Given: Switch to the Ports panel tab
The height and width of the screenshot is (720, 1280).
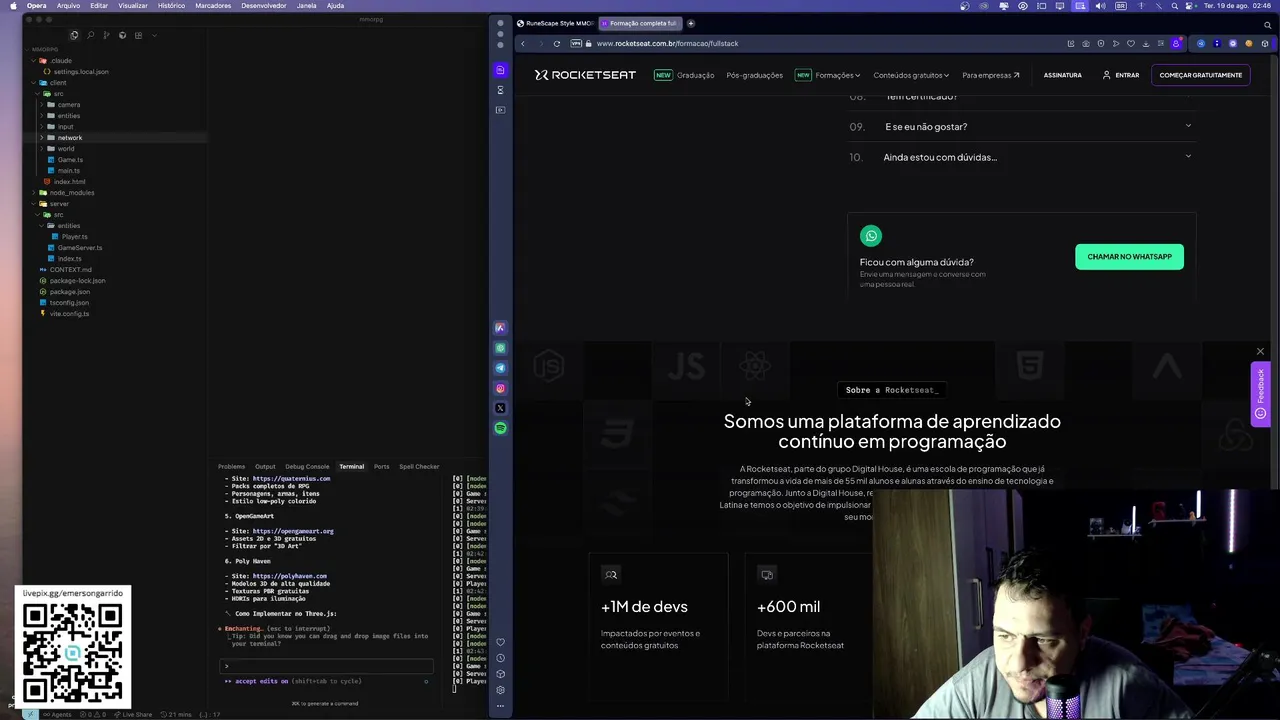Looking at the screenshot, I should click(x=381, y=466).
